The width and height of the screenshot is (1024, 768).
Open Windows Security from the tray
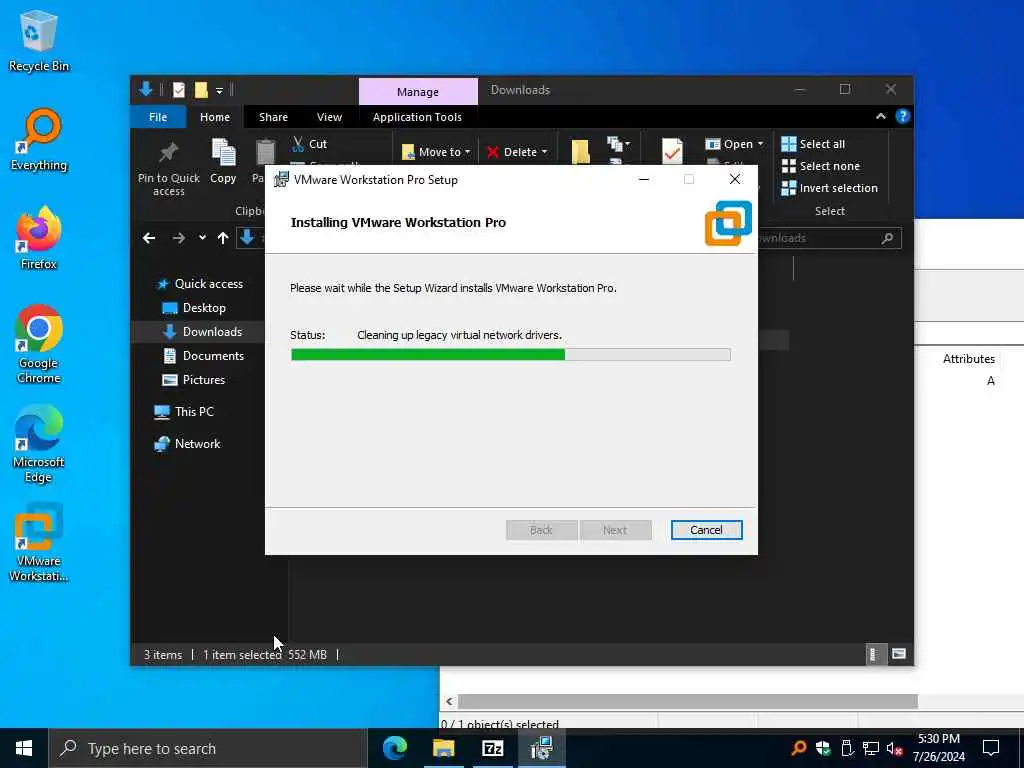point(823,748)
